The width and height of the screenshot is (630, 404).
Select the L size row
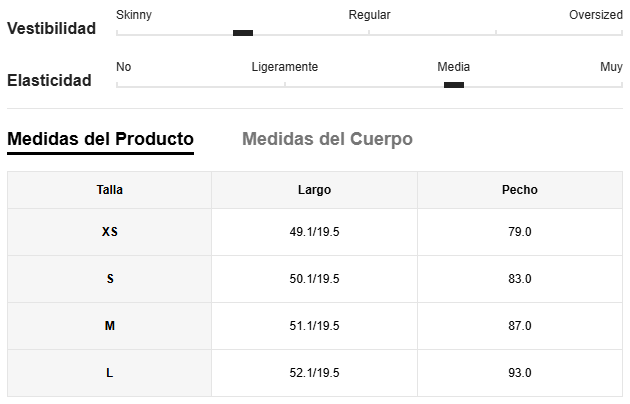pos(315,373)
